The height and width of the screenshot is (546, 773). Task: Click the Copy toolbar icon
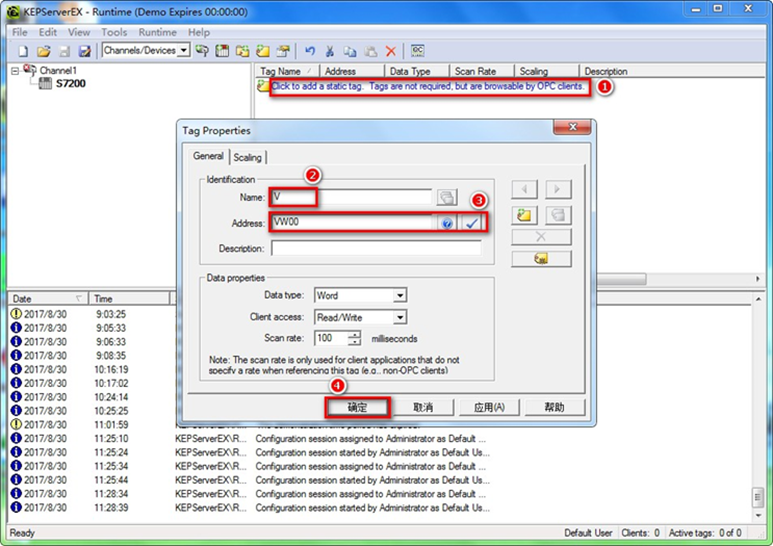[350, 51]
